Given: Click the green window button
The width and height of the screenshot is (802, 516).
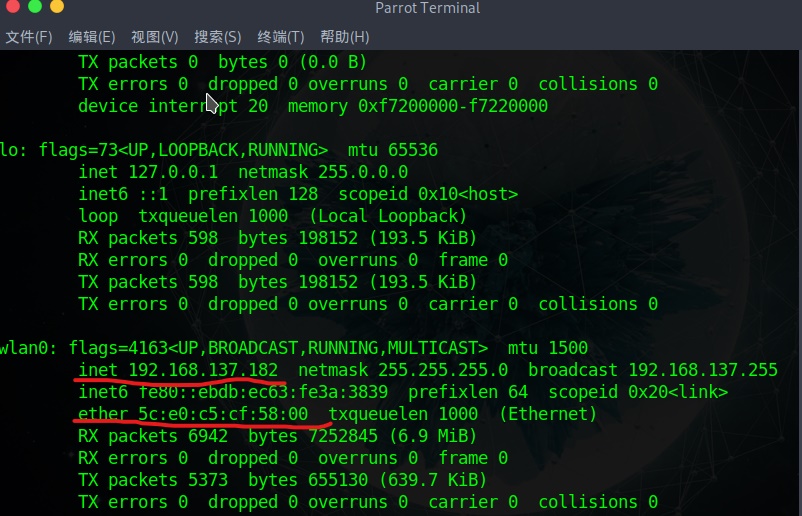Looking at the screenshot, I should tap(35, 6).
